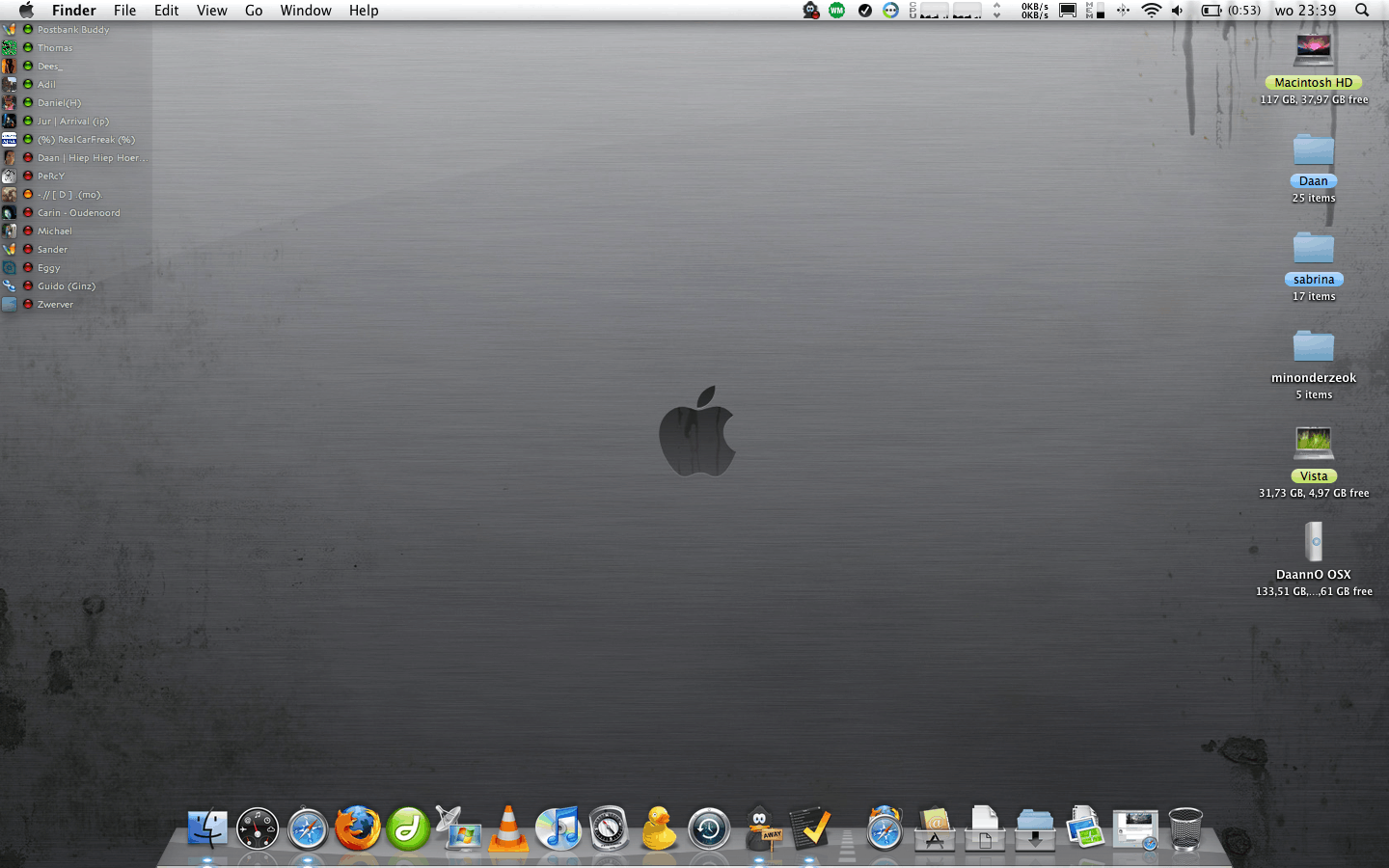Open iTunes in the dock
The height and width of the screenshot is (868, 1389).
558,828
